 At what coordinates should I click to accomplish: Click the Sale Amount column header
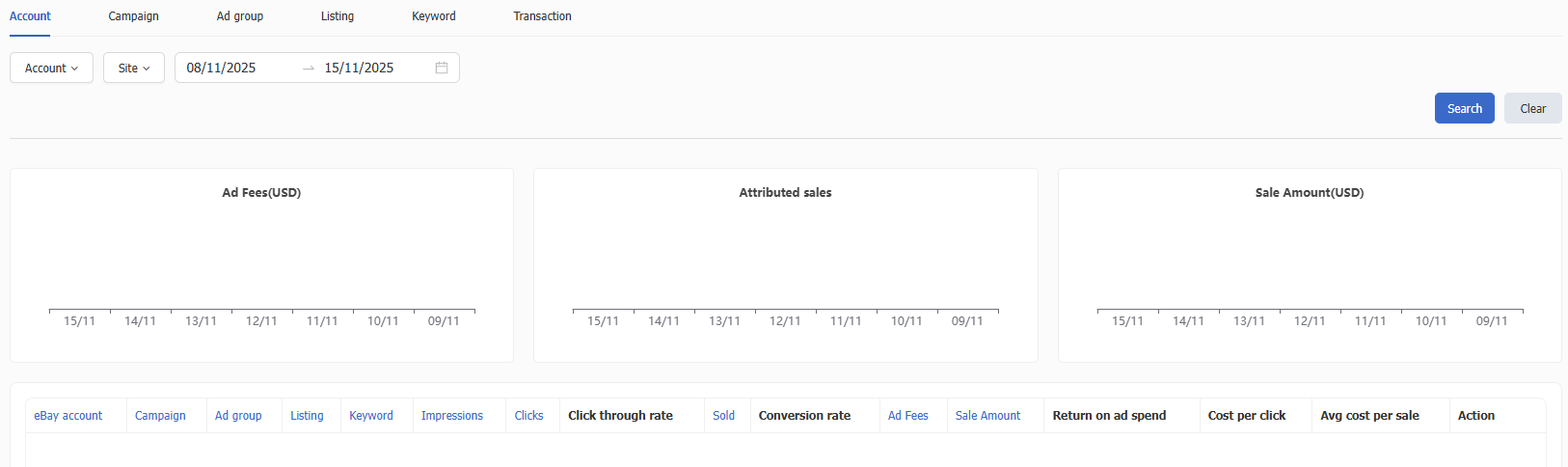click(x=987, y=416)
